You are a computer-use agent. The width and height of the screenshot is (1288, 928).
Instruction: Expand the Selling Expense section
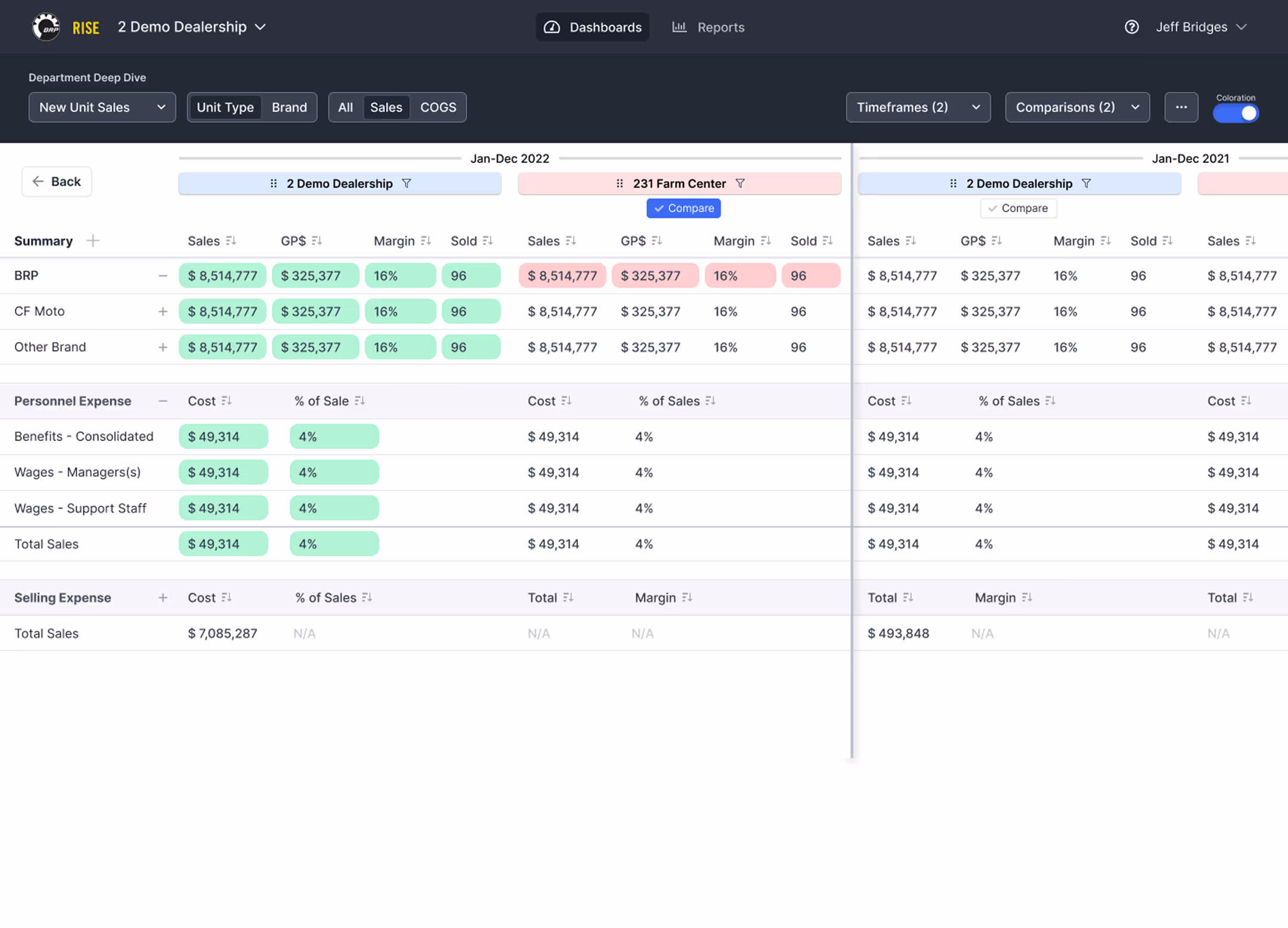pos(163,598)
